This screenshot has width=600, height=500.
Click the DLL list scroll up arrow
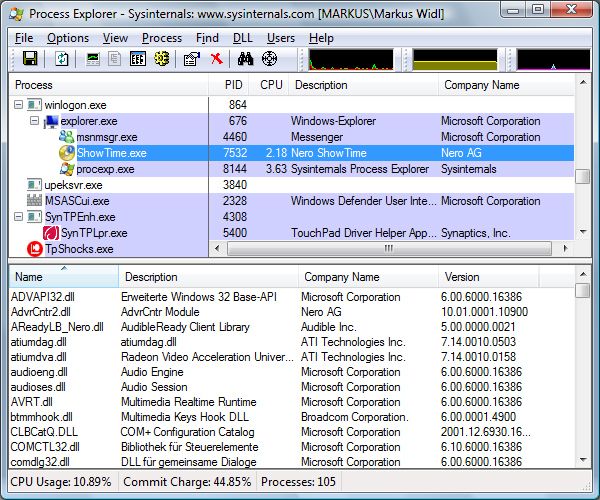coord(583,274)
